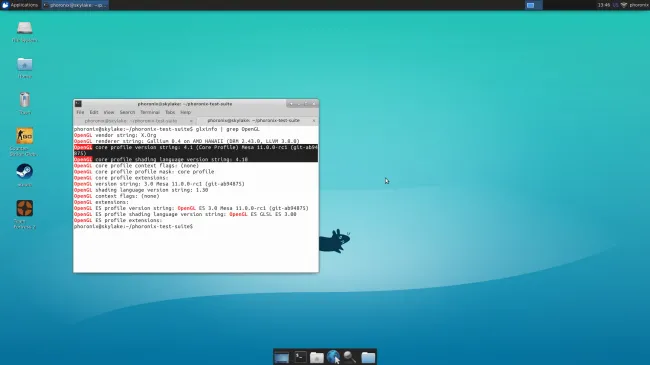Open the Trash desktop icon
650x365 pixels.
pyautogui.click(x=25, y=104)
